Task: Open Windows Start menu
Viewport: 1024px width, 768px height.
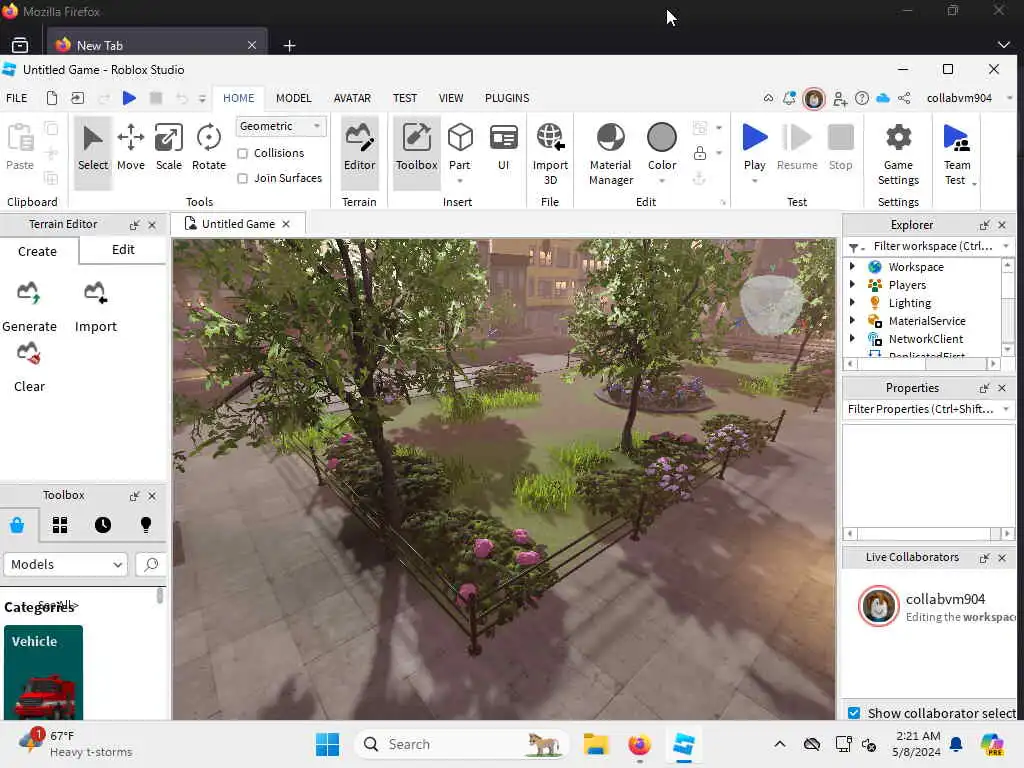Action: pos(327,744)
